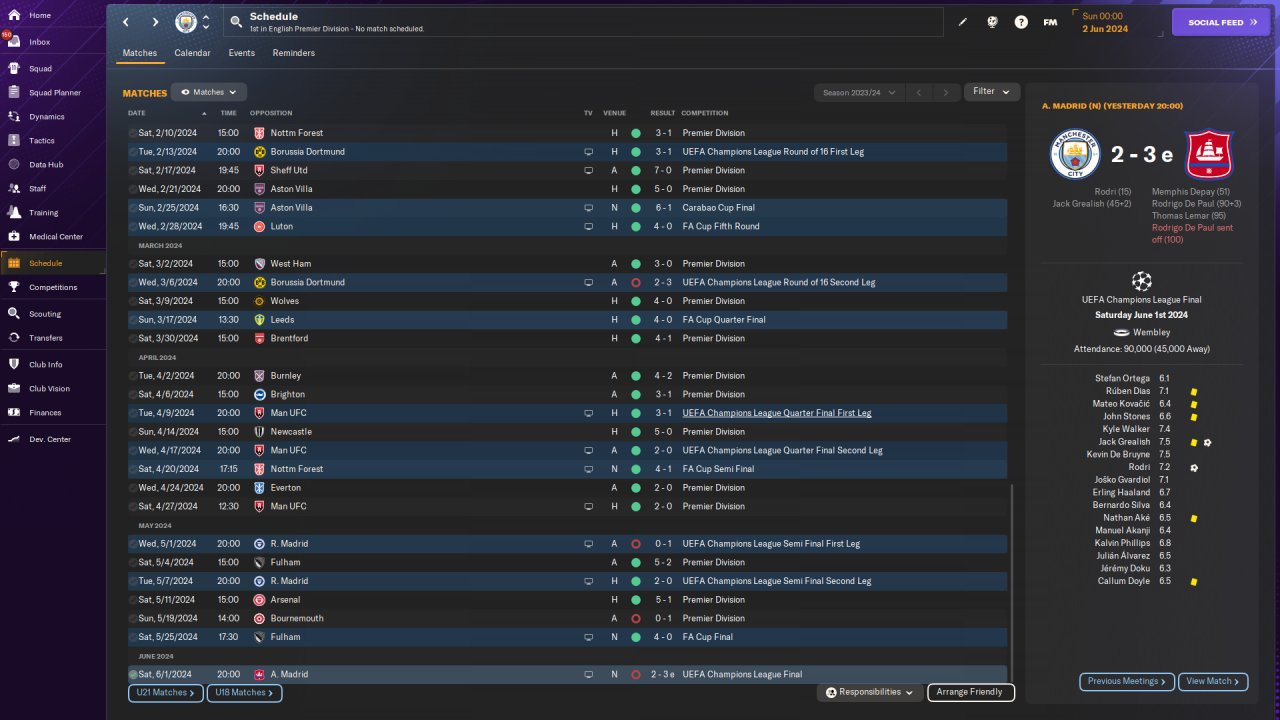Go back with the left arrow
1280x720 pixels.
126,22
